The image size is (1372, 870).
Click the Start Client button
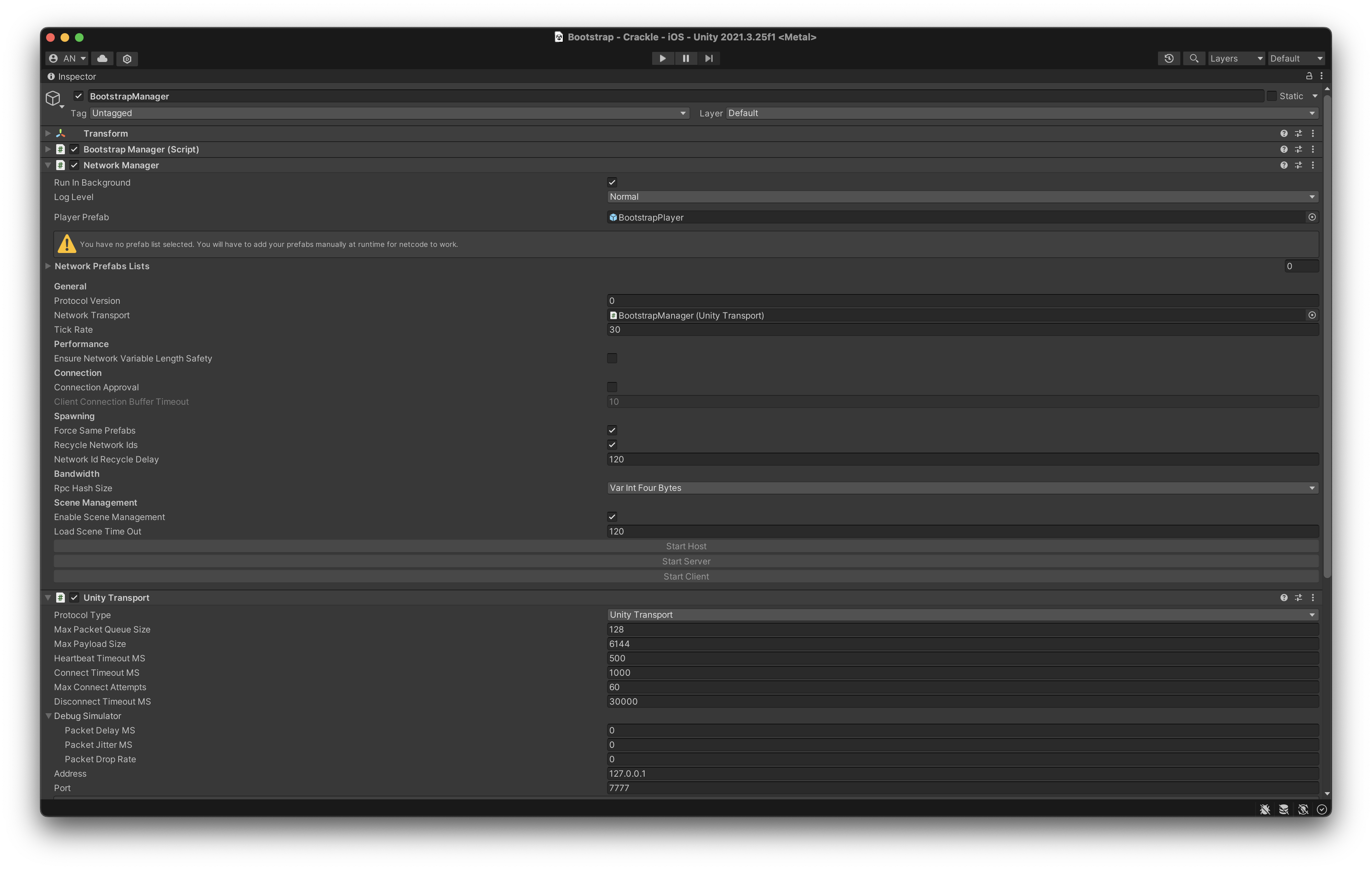pos(686,576)
